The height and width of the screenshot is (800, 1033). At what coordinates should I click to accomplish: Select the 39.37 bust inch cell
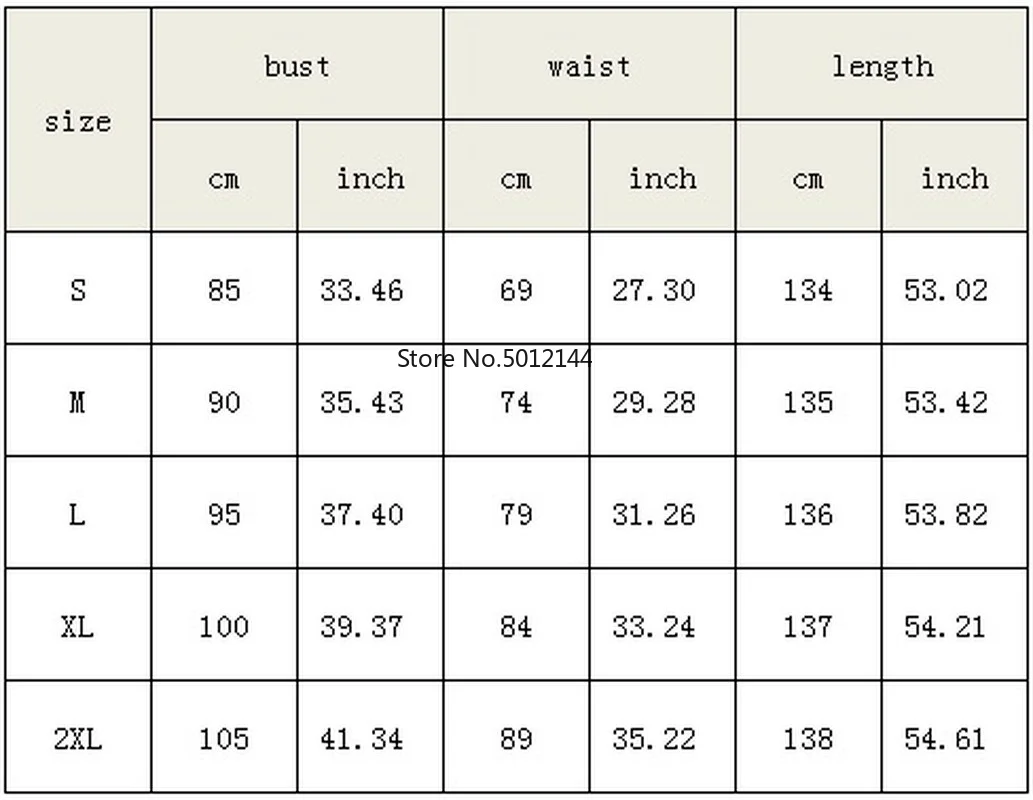pyautogui.click(x=362, y=627)
